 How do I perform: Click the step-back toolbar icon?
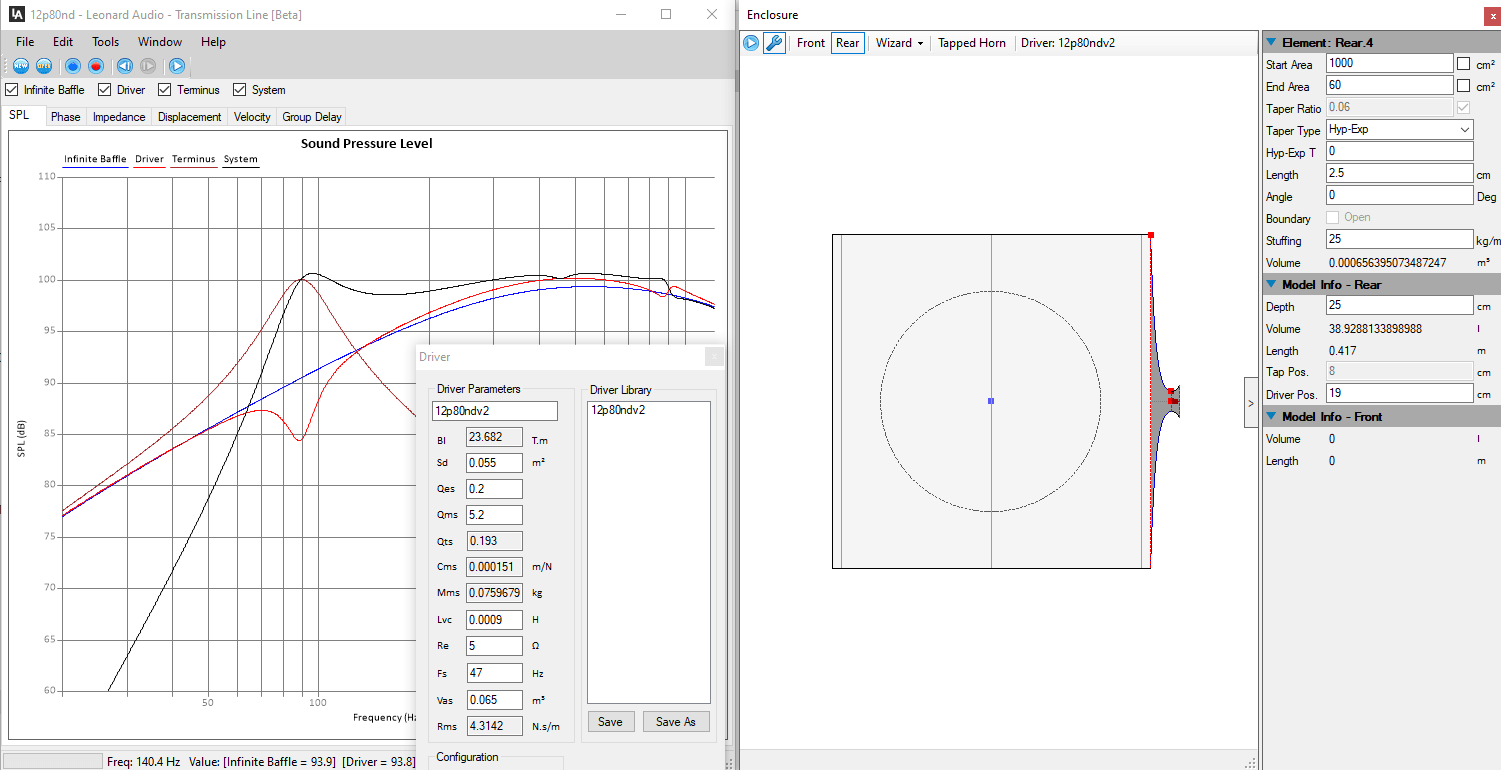[125, 66]
